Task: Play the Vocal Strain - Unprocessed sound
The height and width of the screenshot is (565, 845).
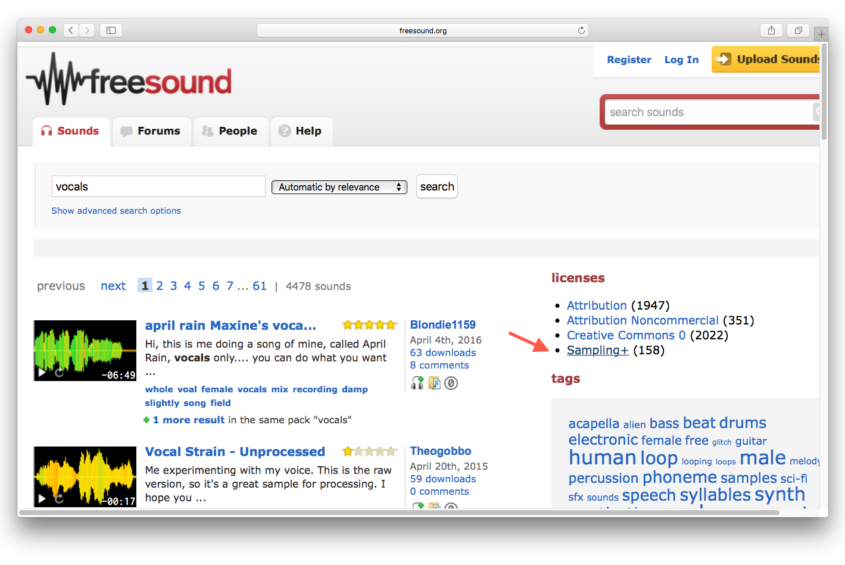Action: coord(41,500)
